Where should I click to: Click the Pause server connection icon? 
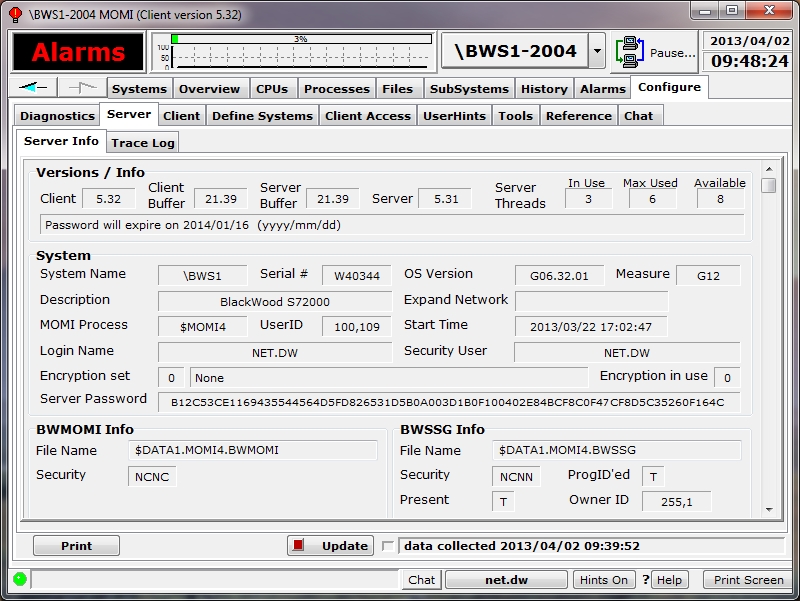pos(631,51)
